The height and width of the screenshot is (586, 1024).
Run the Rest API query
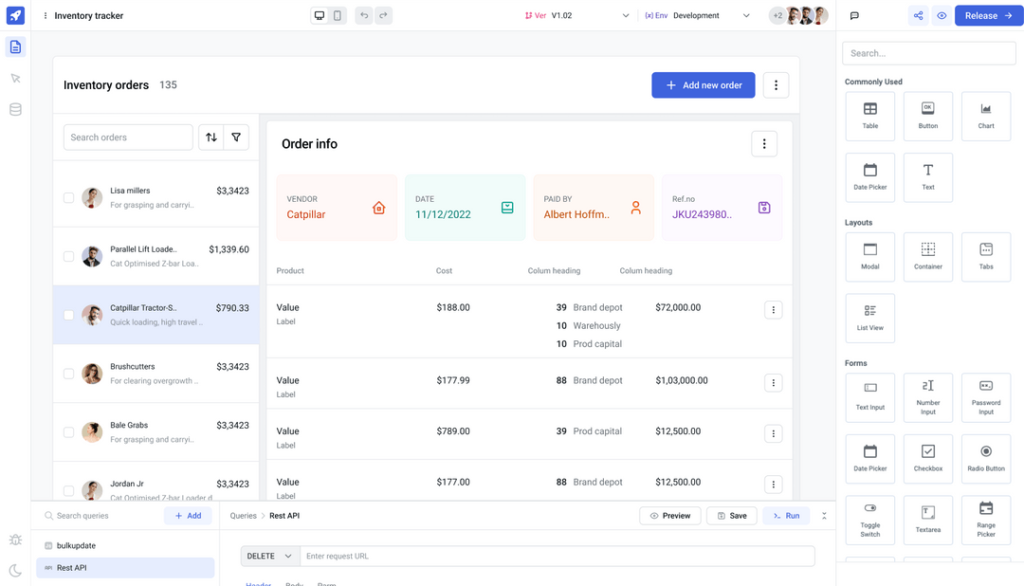[x=786, y=515]
